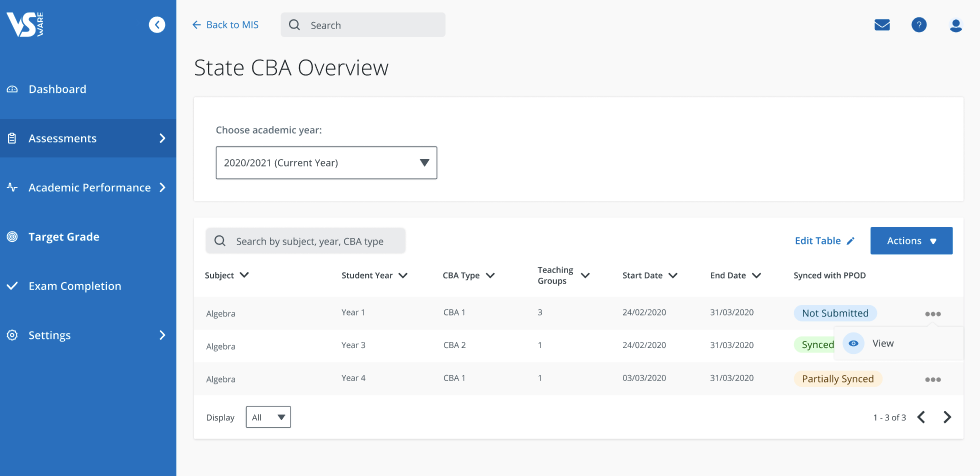Click the Not Submitted status badge
This screenshot has height=476, width=980.
835,313
